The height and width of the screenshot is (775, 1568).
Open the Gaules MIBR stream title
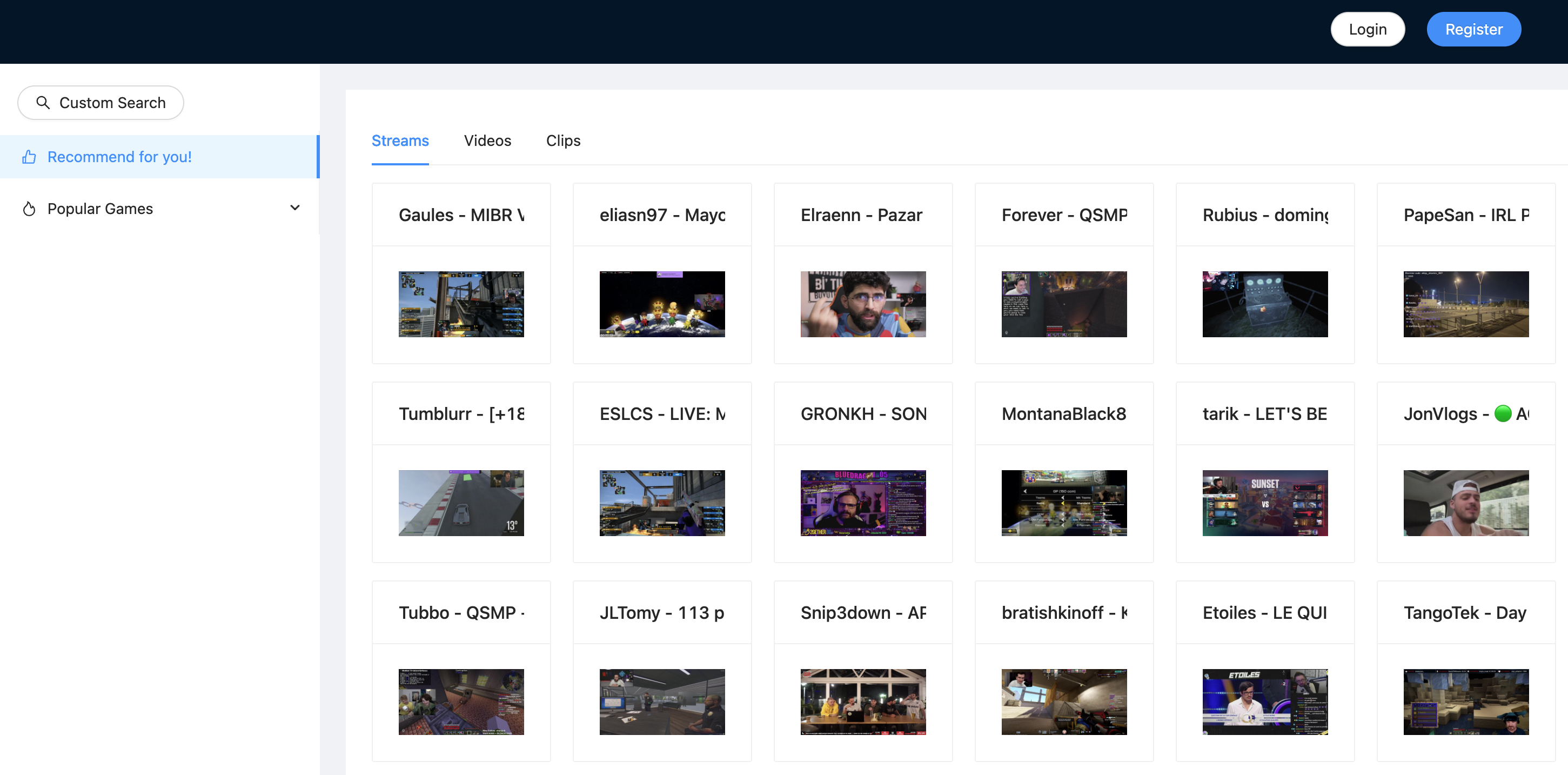click(461, 215)
